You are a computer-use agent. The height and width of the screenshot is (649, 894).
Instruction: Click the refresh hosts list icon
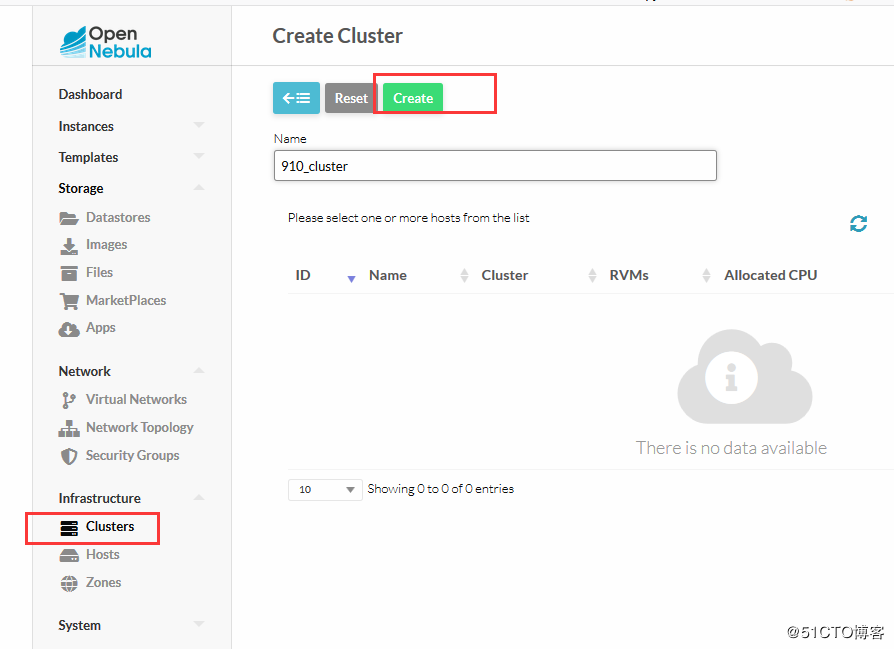(858, 224)
